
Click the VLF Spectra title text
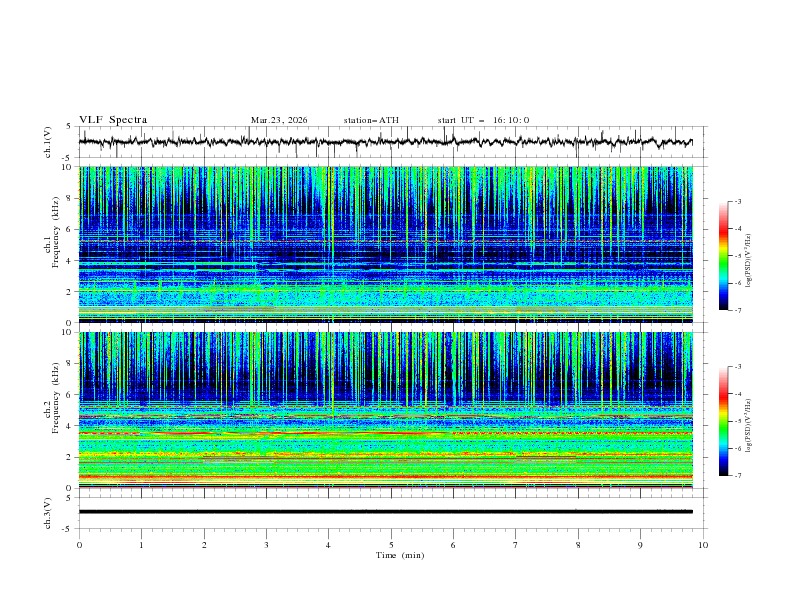point(113,120)
